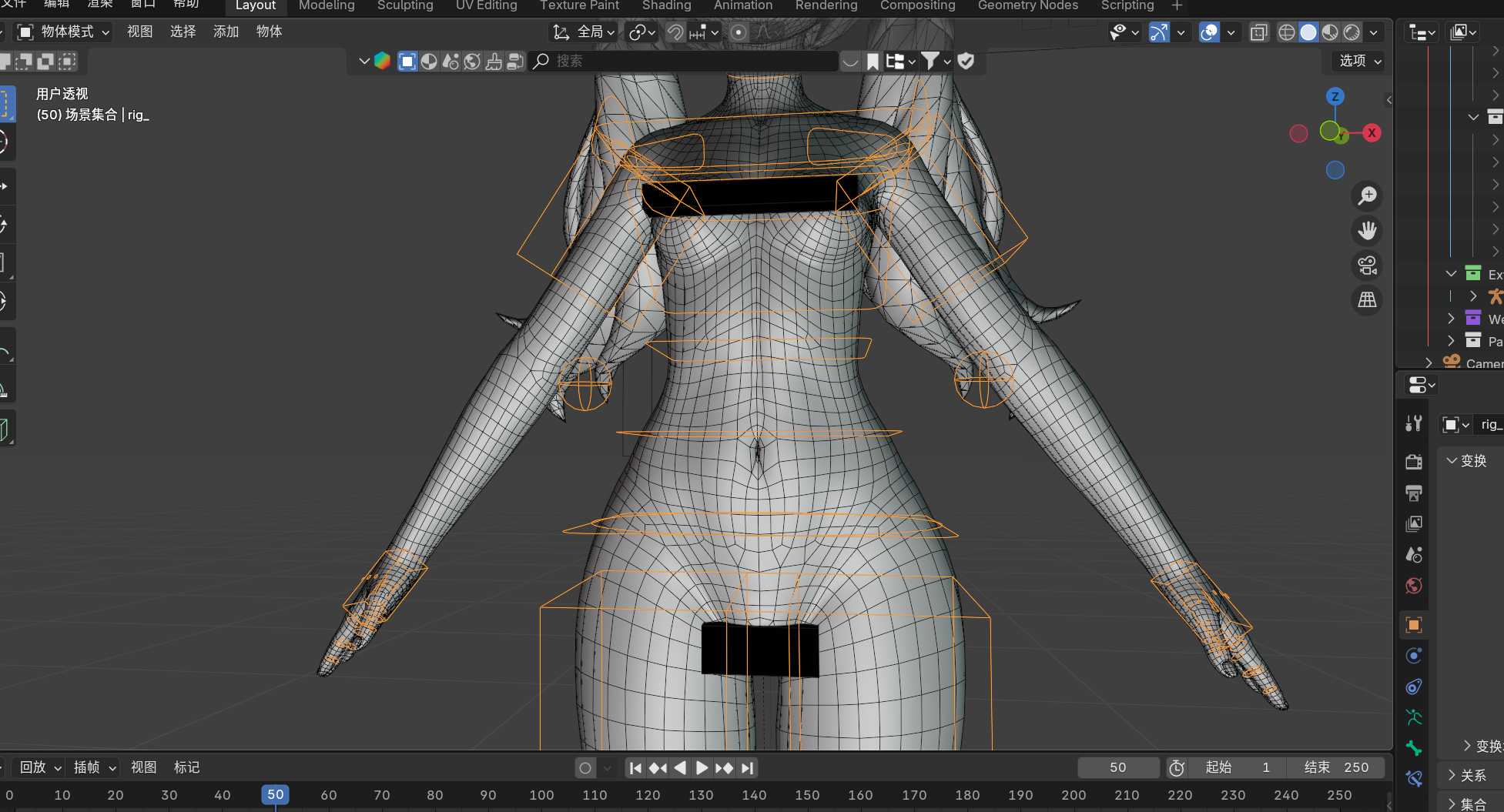Open the 添加 menu in viewport header
The height and width of the screenshot is (812, 1504).
(x=226, y=32)
